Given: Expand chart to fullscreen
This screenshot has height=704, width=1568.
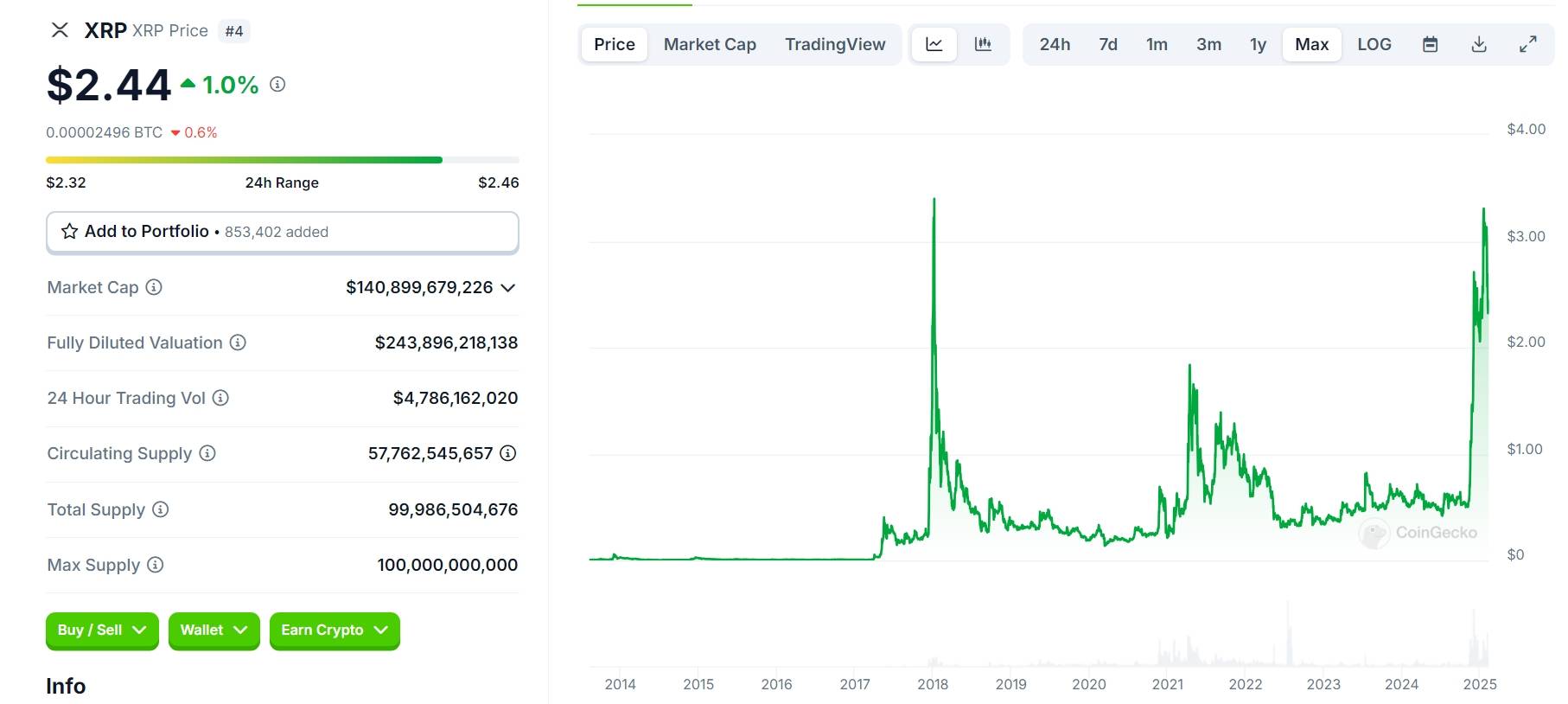Looking at the screenshot, I should pos(1528,44).
